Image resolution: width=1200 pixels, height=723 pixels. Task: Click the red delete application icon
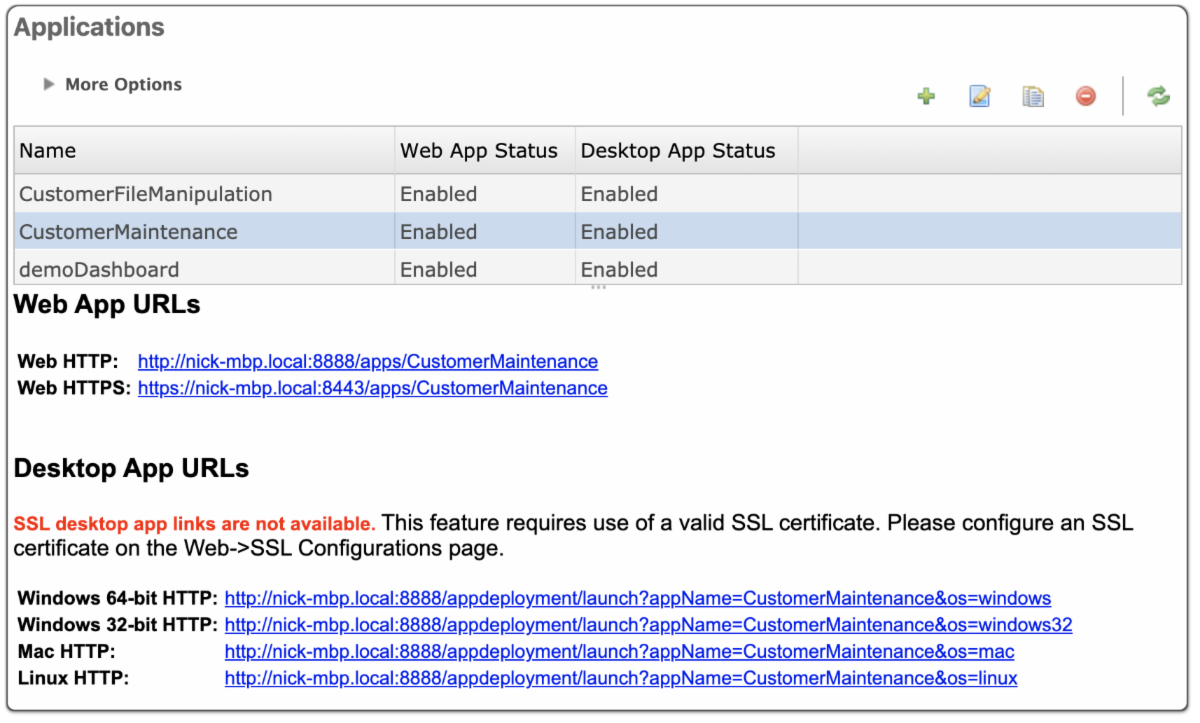(x=1086, y=96)
